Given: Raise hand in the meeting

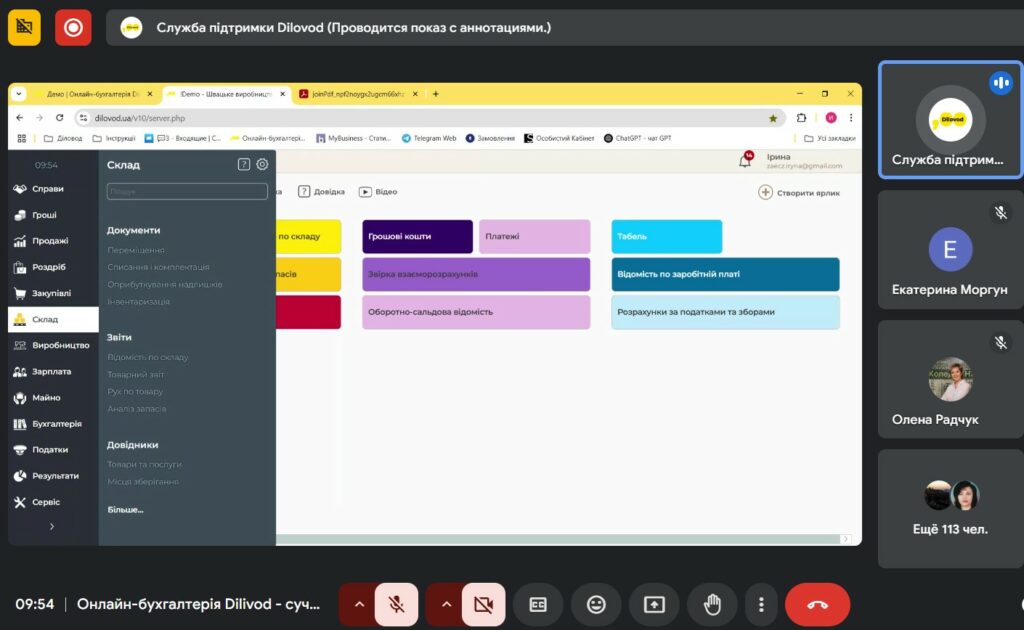Looking at the screenshot, I should pos(712,605).
